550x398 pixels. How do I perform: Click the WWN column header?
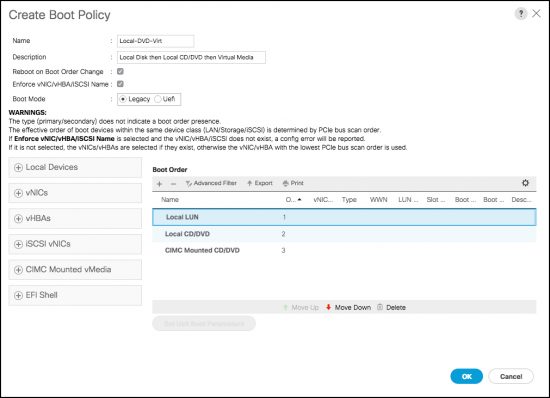[x=379, y=200]
